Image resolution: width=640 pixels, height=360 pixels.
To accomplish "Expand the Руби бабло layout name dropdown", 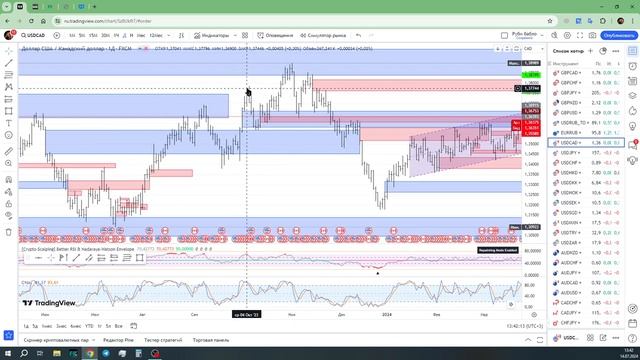I will 542,36.
